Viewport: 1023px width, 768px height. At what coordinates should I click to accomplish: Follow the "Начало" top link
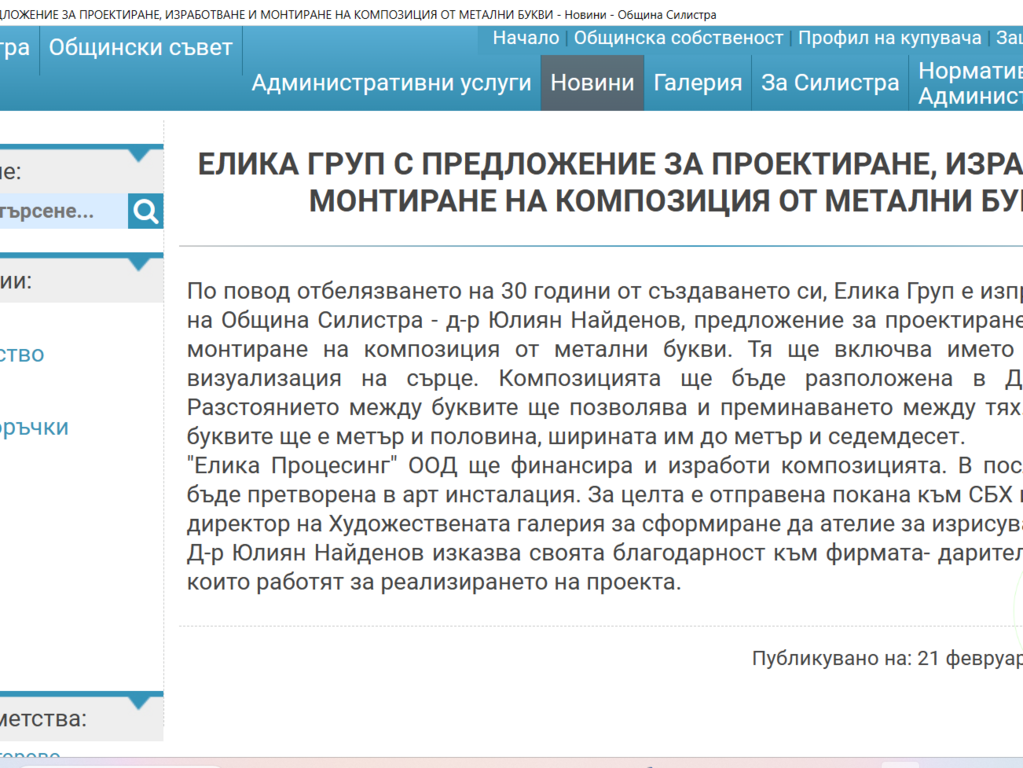point(526,38)
